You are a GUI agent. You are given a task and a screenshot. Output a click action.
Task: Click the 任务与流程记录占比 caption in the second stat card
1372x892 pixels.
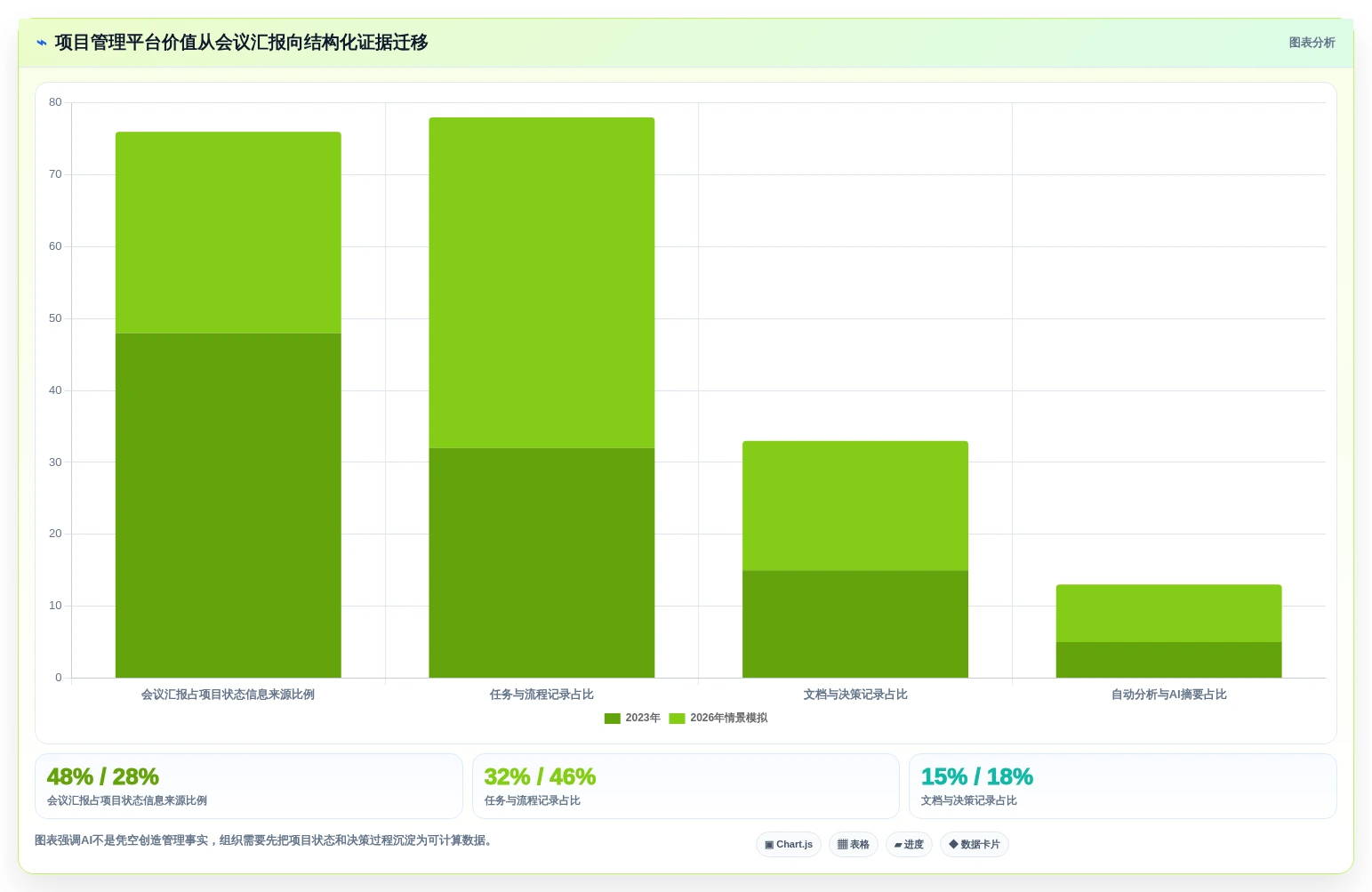pos(533,800)
